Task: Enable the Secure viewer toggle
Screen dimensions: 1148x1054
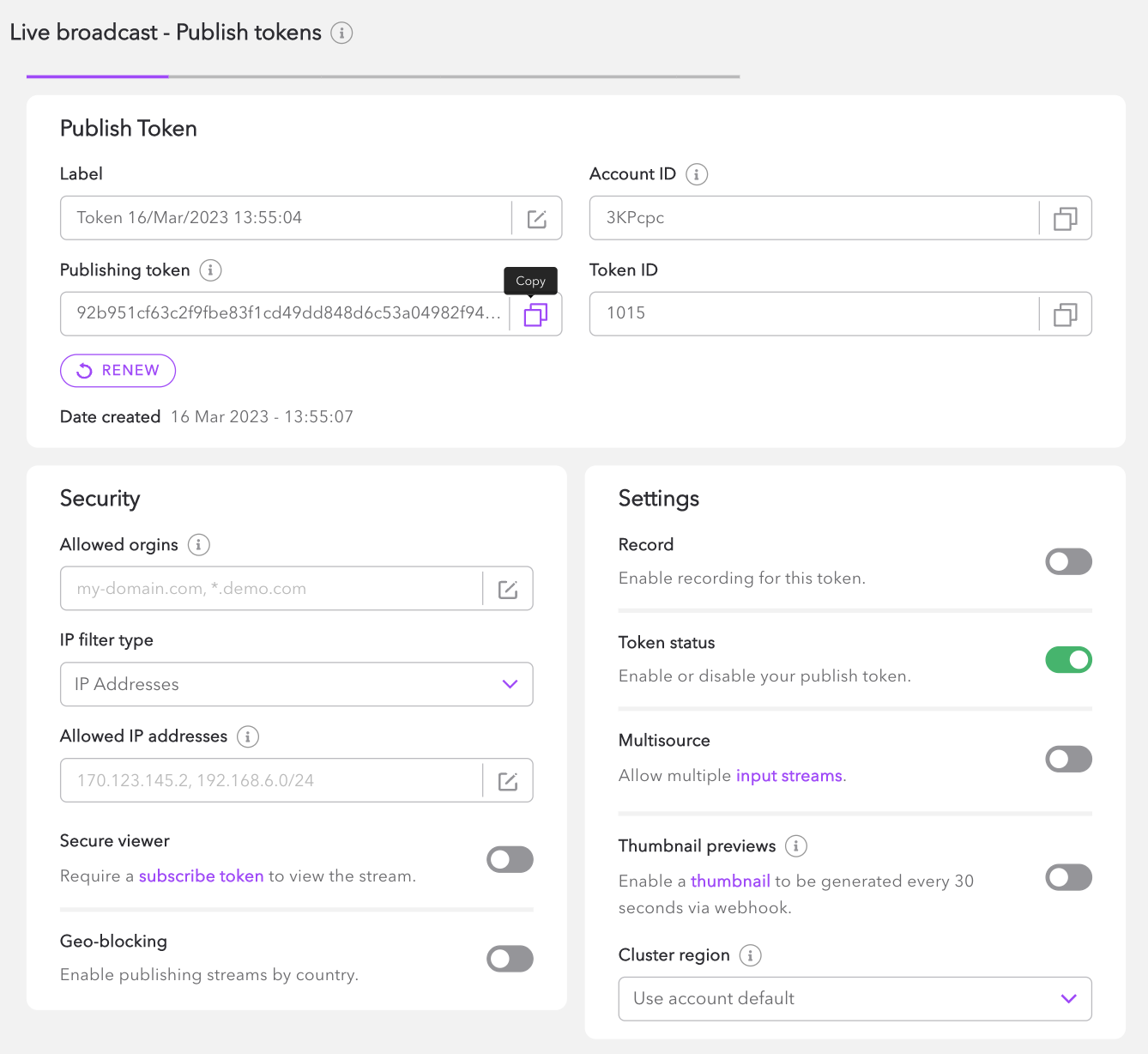Action: click(x=510, y=859)
